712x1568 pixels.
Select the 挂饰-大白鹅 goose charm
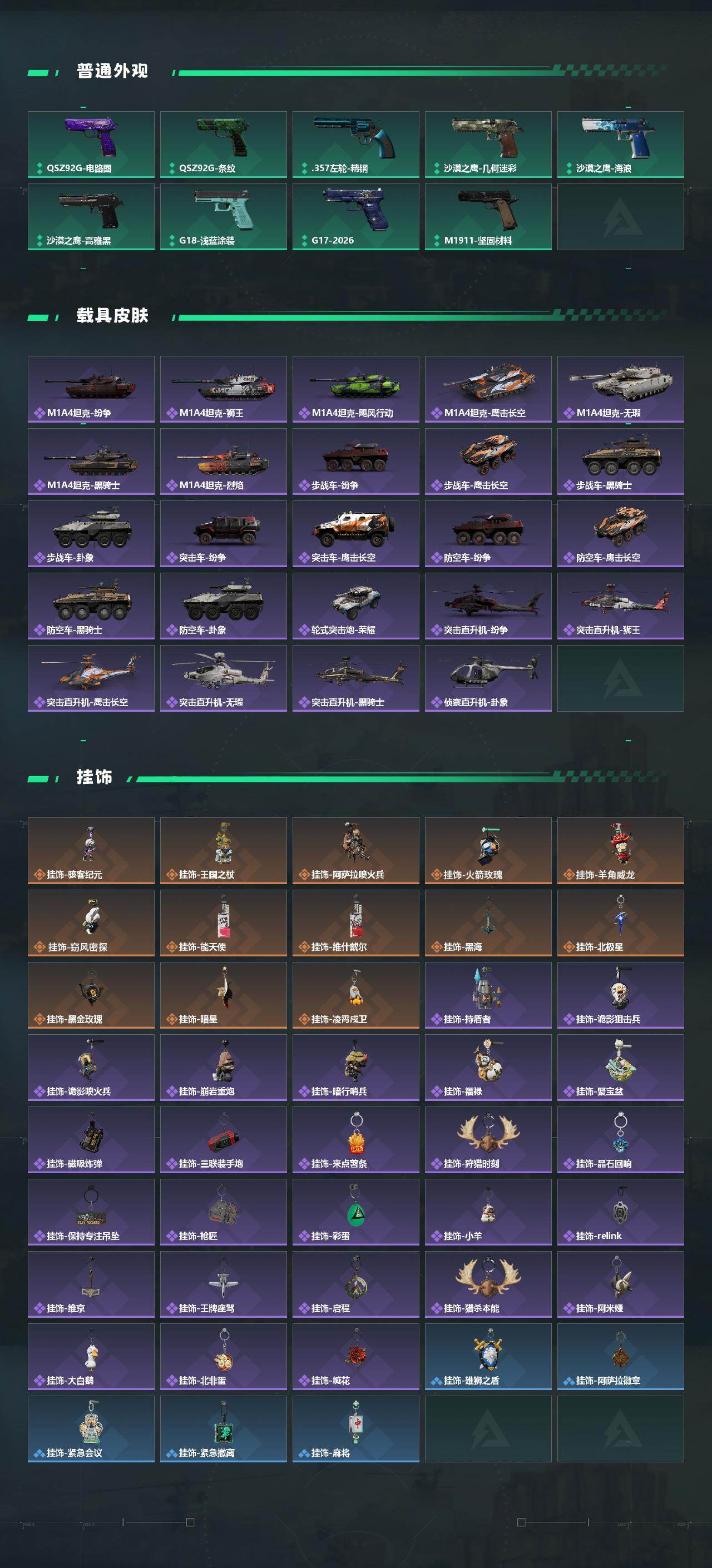click(91, 1357)
